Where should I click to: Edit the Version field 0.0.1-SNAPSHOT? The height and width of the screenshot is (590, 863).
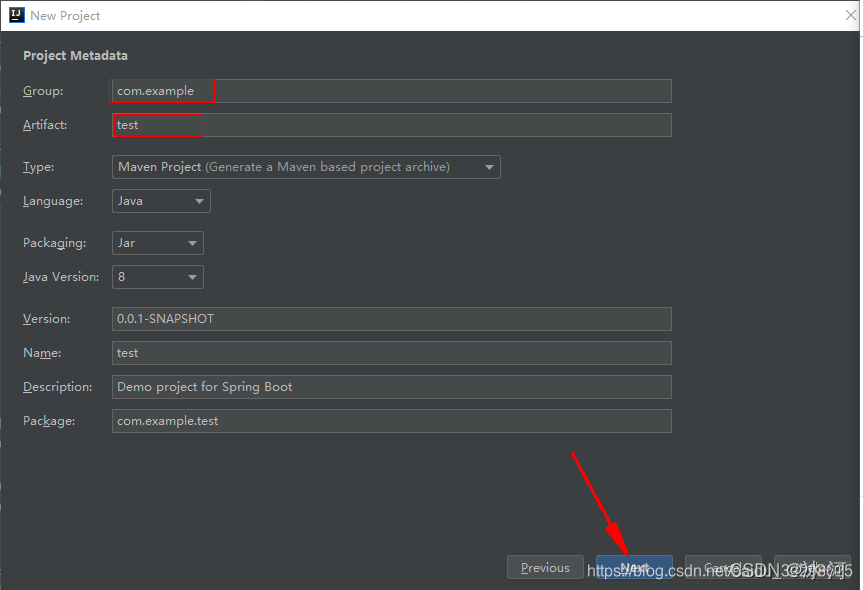click(x=391, y=319)
